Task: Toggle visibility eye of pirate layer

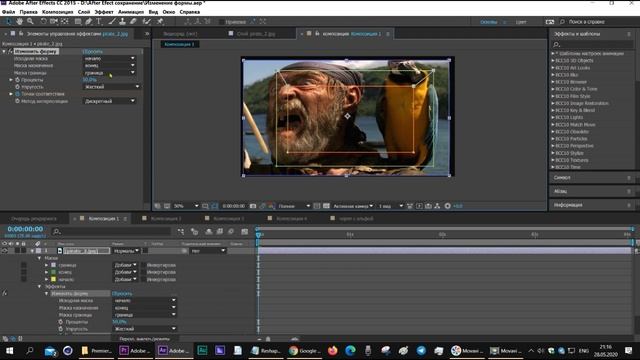Action: (4, 251)
